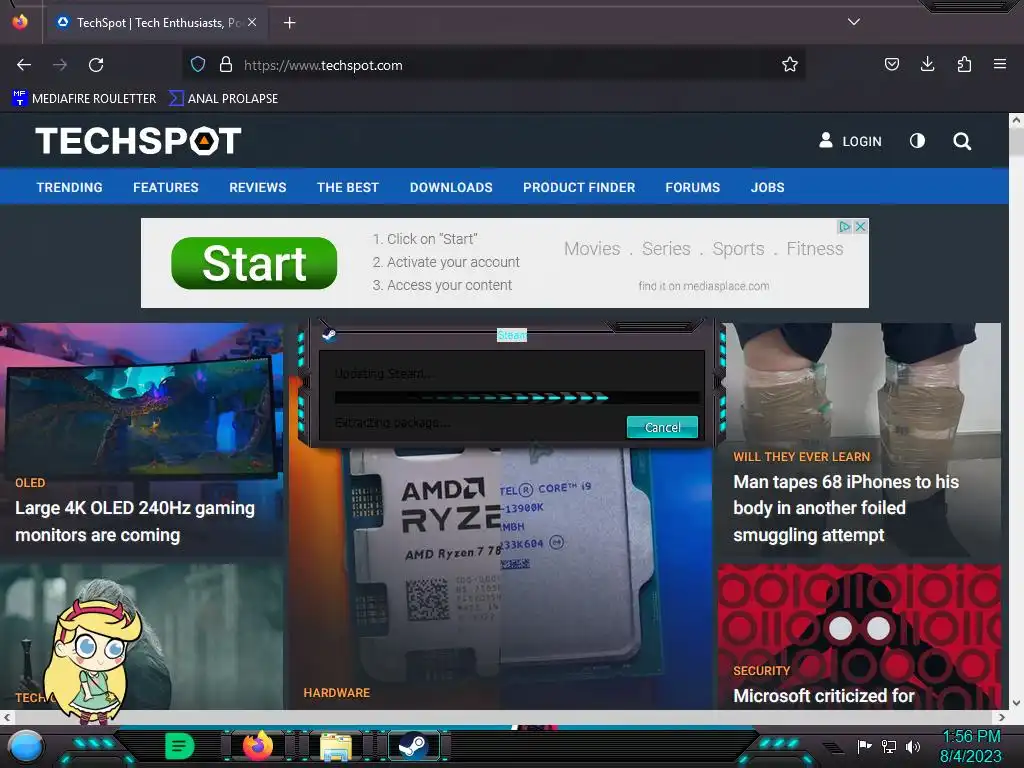Open the PRODUCT FINDER page
The width and height of the screenshot is (1024, 768).
[579, 187]
